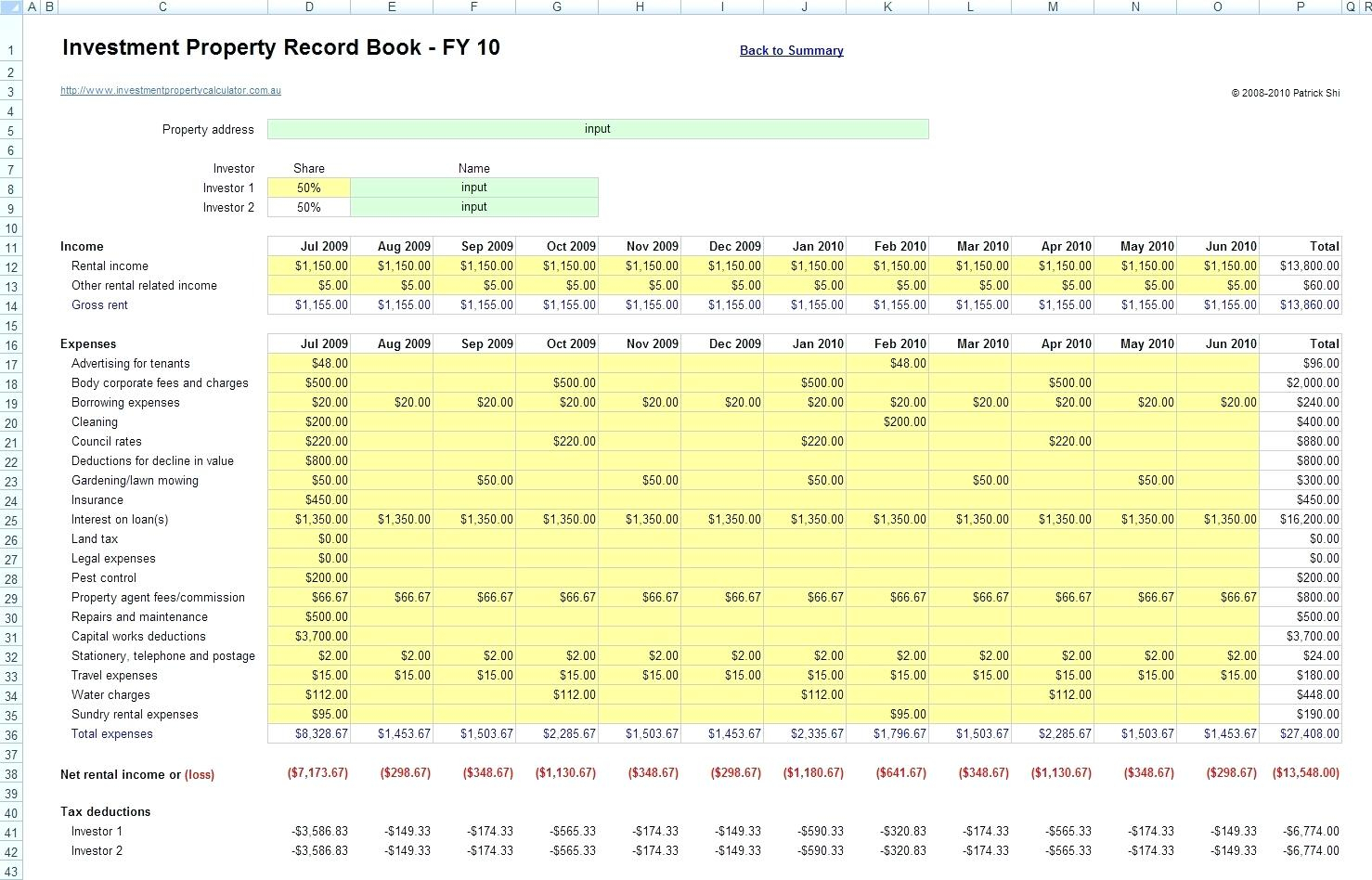The image size is (1372, 880).
Task: Click the Investor 1 share 50% cell
Action: (309, 188)
